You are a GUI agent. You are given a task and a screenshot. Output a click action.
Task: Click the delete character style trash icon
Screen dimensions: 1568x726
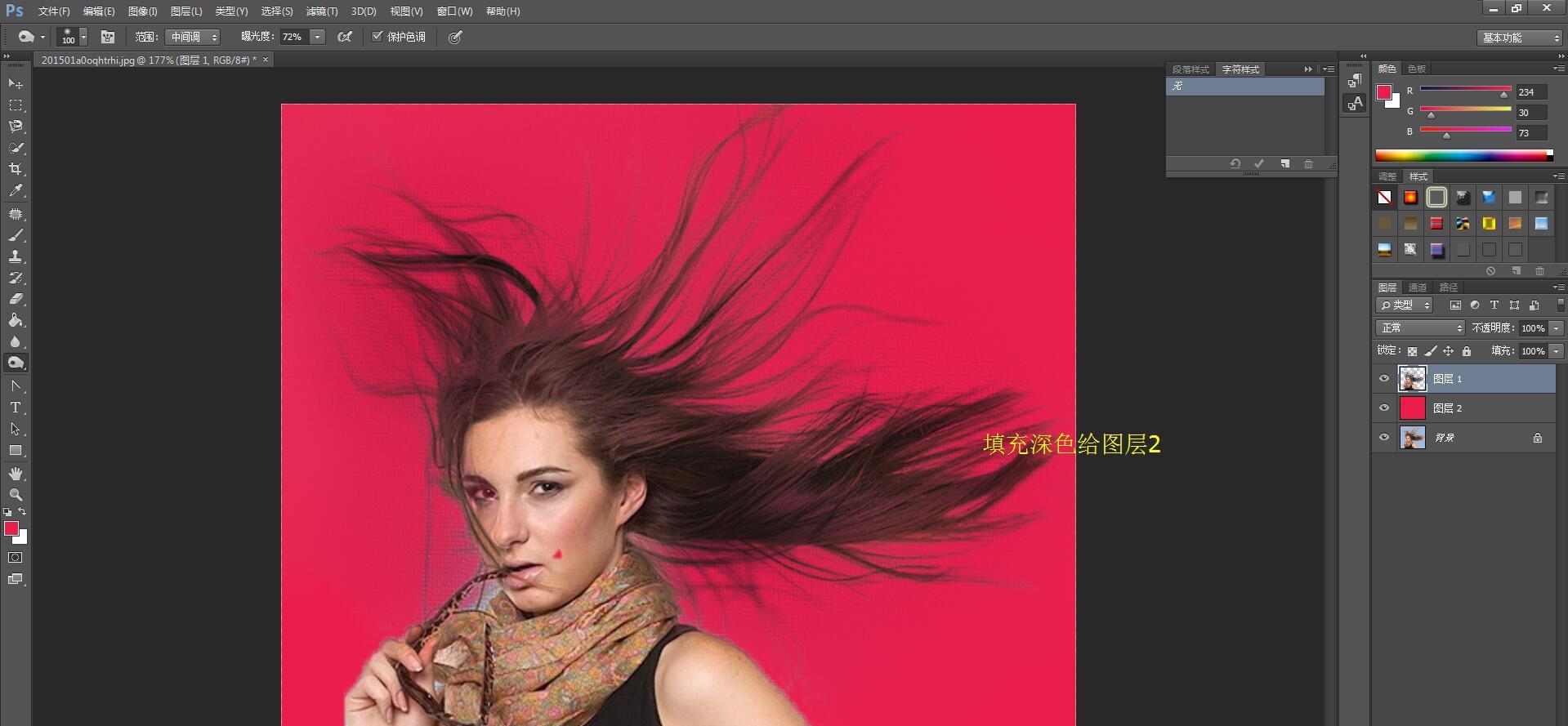coord(1308,164)
